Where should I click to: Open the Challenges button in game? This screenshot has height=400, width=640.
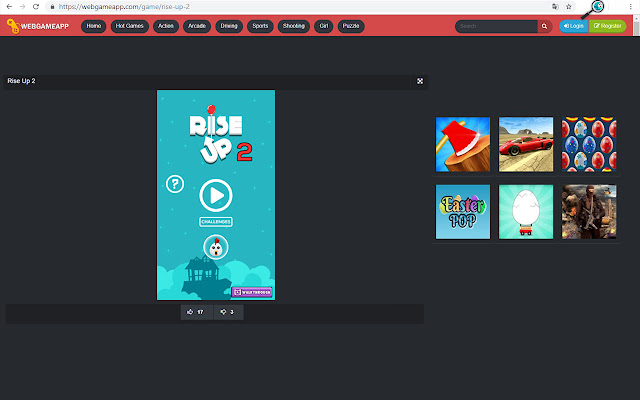(216, 222)
